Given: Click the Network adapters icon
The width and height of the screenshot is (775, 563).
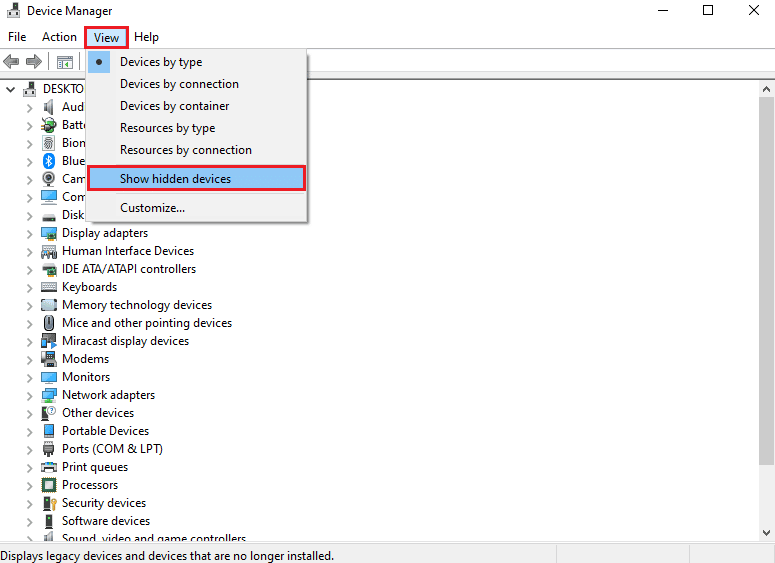Looking at the screenshot, I should click(49, 395).
